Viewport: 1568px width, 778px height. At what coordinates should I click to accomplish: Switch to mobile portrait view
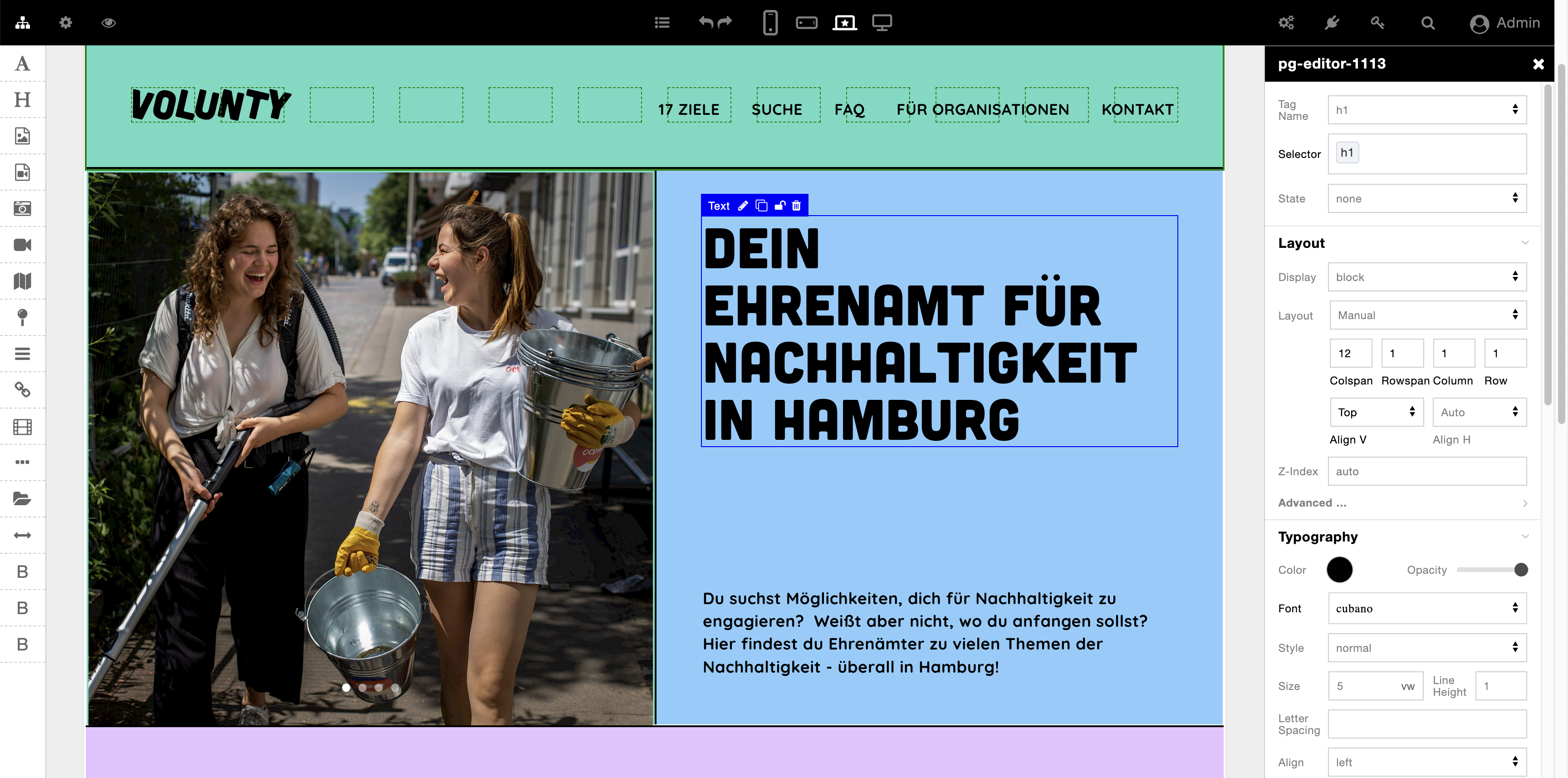pos(770,23)
